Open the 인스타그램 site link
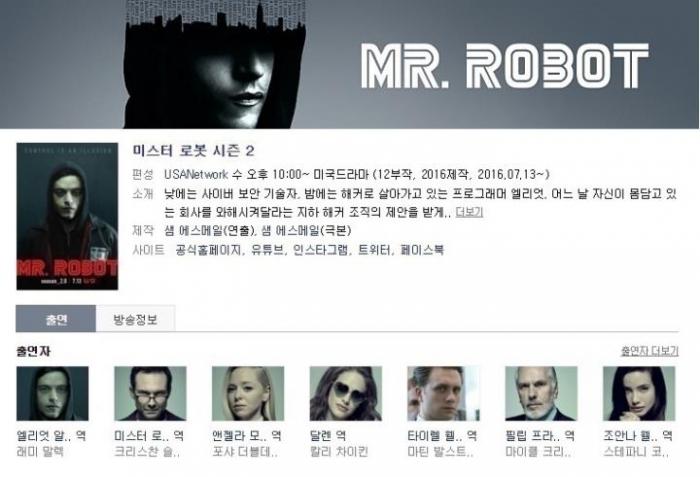 [321, 250]
